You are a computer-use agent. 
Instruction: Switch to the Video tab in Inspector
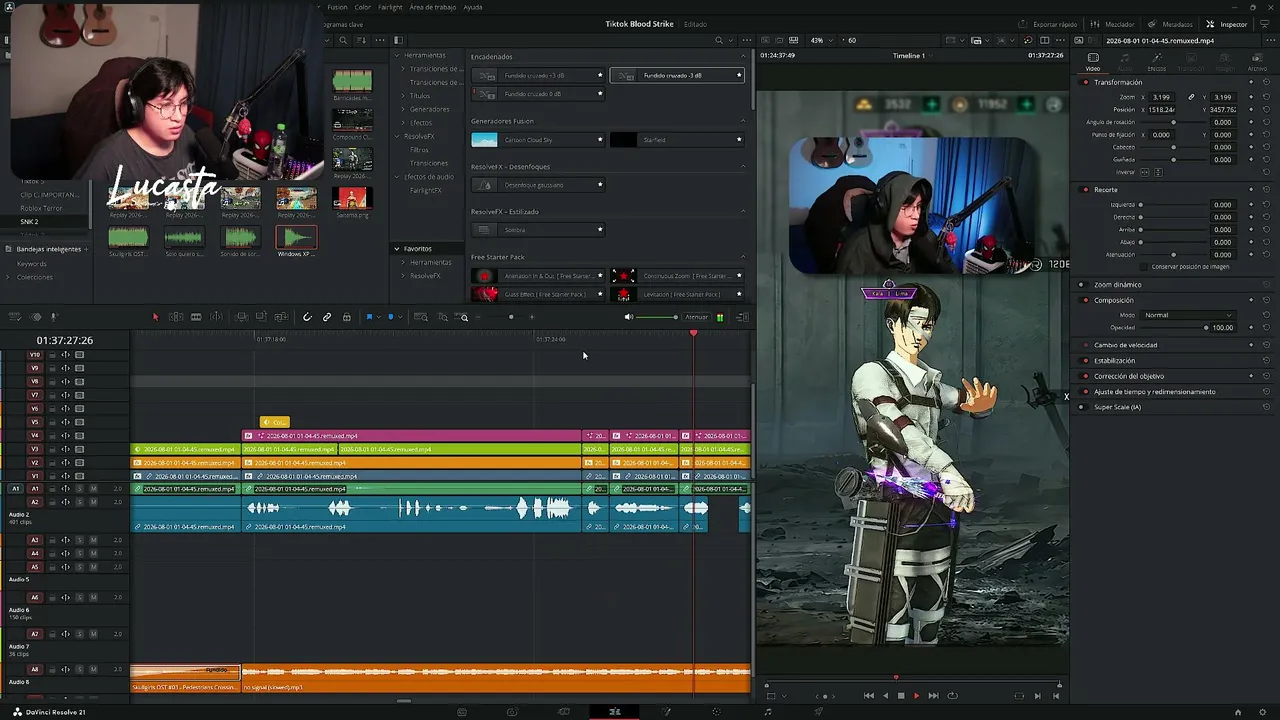tap(1093, 62)
